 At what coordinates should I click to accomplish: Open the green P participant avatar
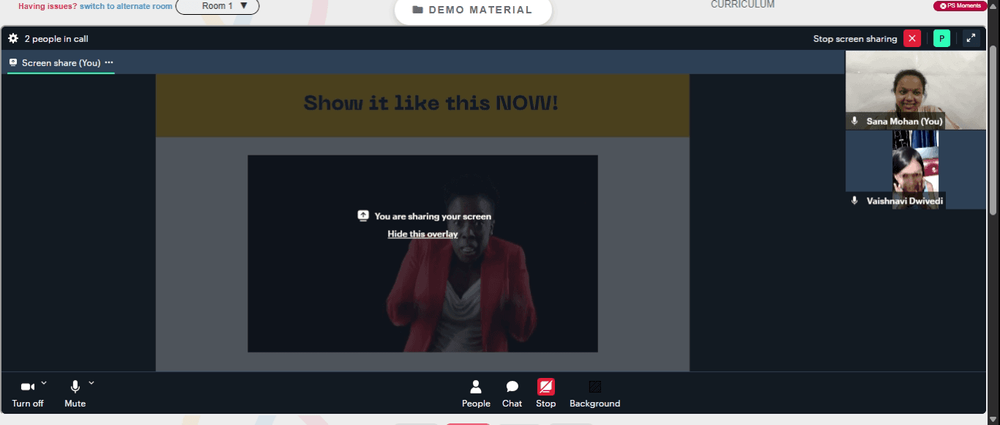pyautogui.click(x=941, y=38)
